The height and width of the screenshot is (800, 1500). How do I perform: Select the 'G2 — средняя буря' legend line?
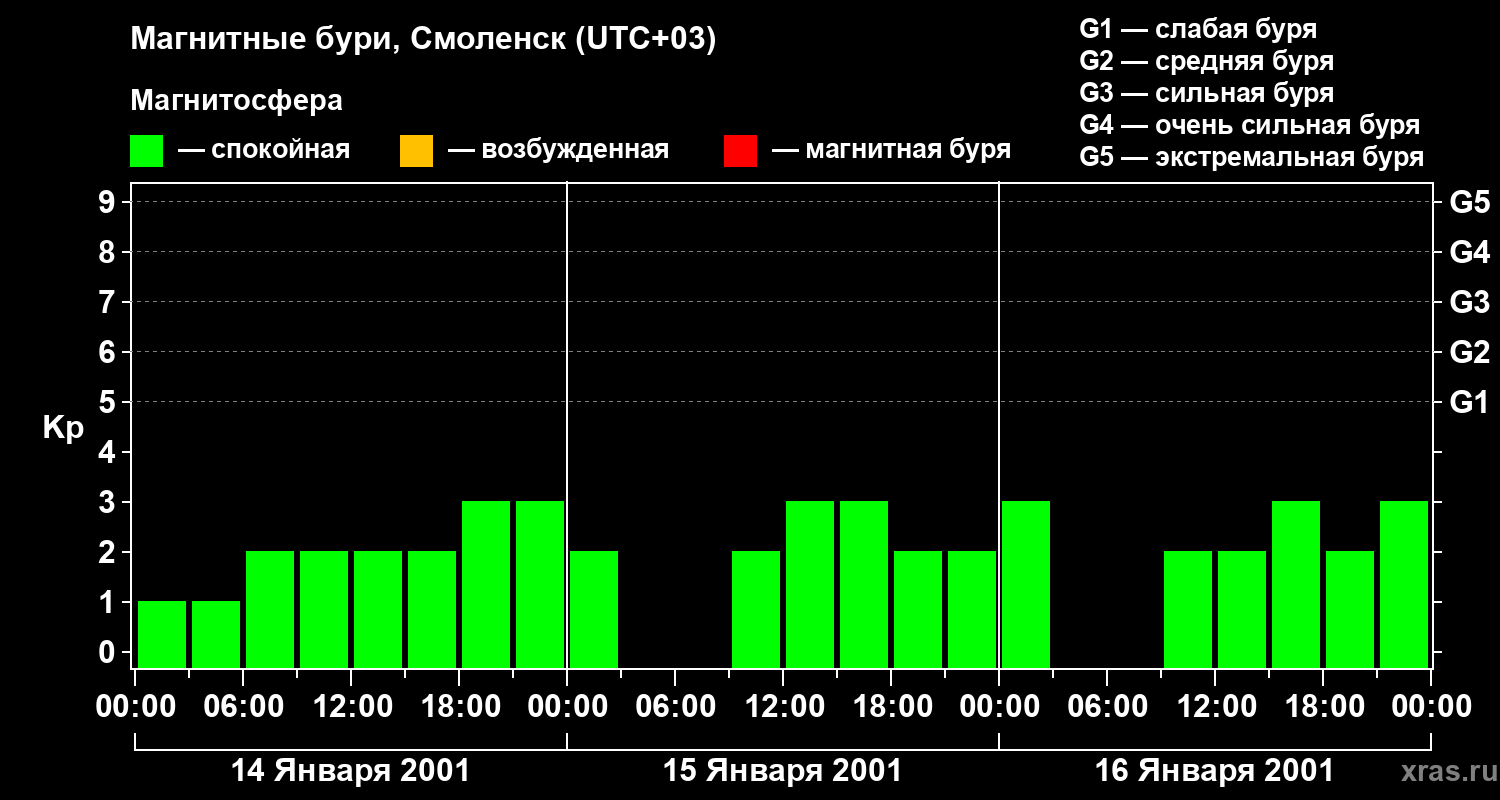[1206, 61]
